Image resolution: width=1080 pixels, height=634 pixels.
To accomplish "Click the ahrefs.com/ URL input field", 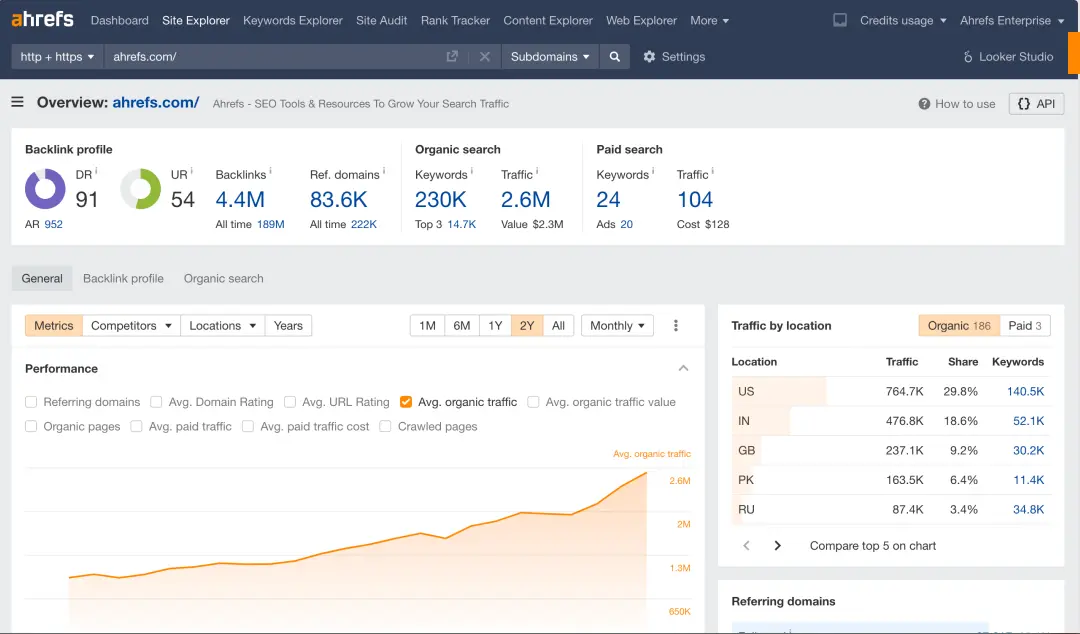I will (x=274, y=57).
